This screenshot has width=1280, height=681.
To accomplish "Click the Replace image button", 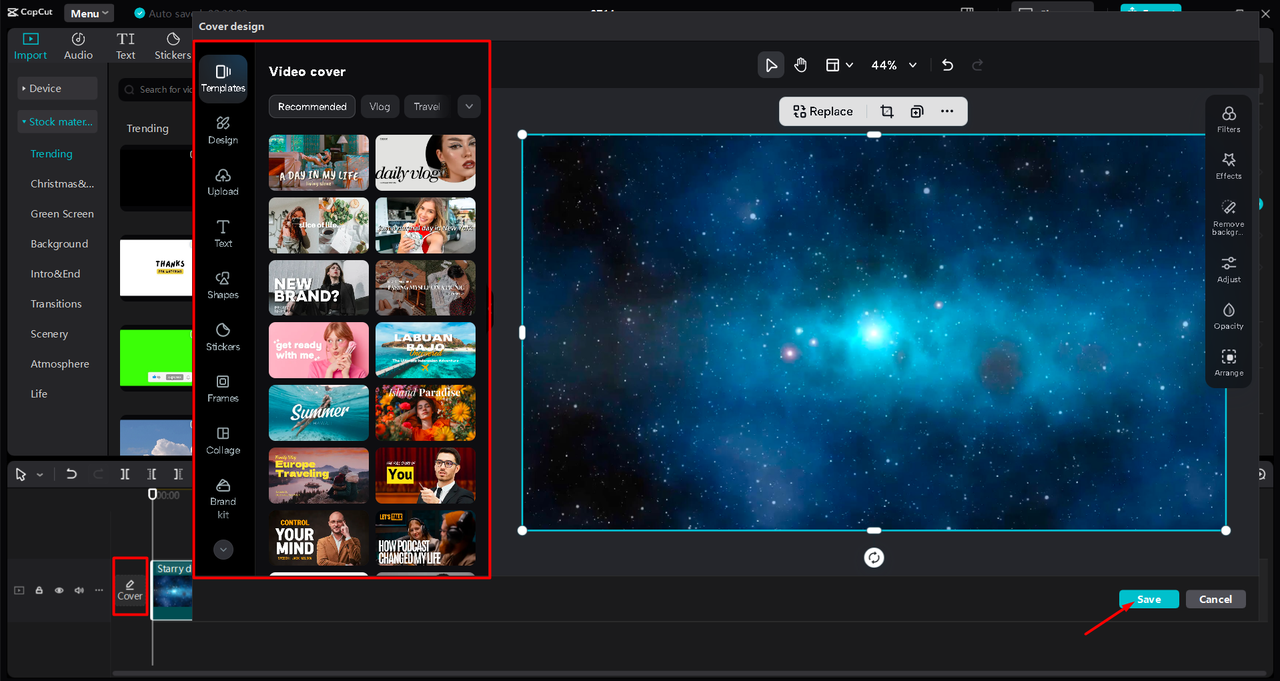I will 823,111.
